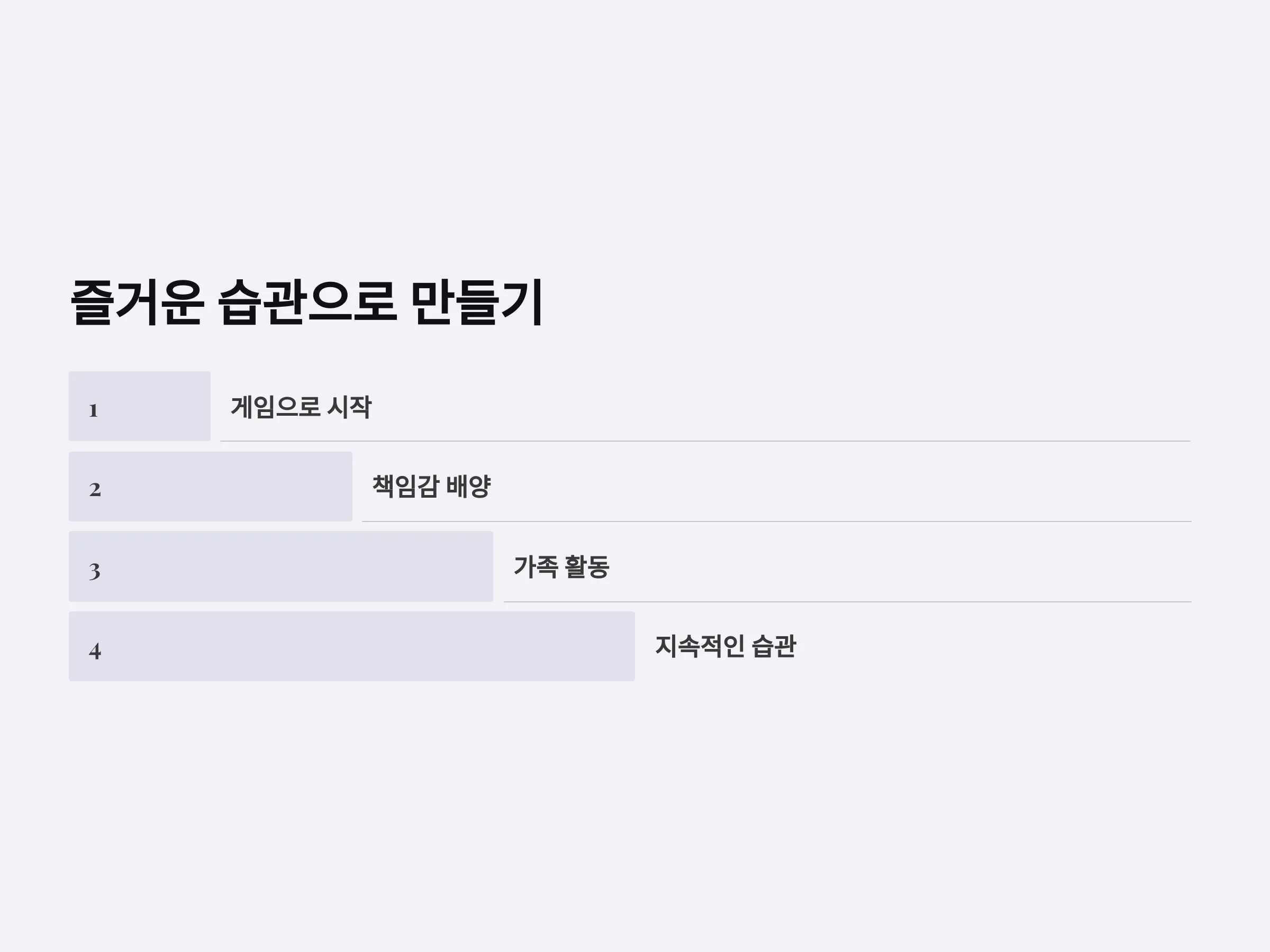Image resolution: width=1270 pixels, height=952 pixels.
Task: Select 만들기 in the slide heading
Action: tap(477, 303)
